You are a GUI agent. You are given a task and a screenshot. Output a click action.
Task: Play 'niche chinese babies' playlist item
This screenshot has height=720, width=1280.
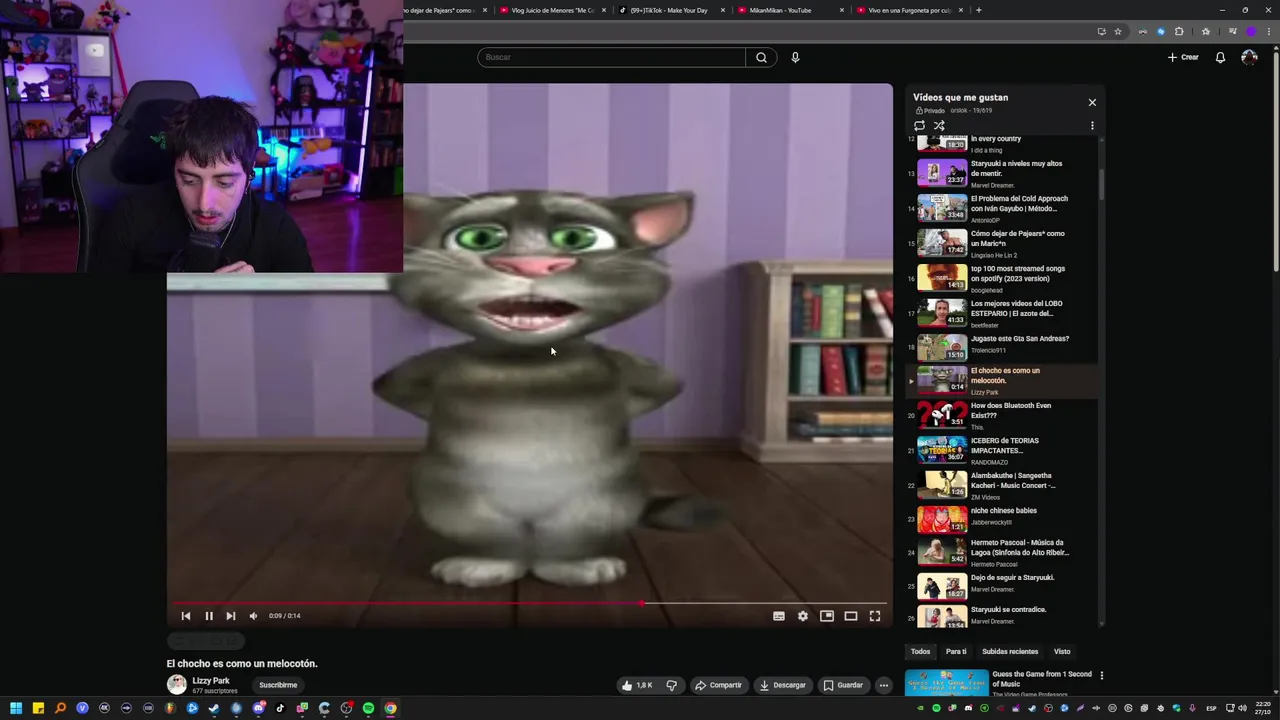[x=1002, y=518]
